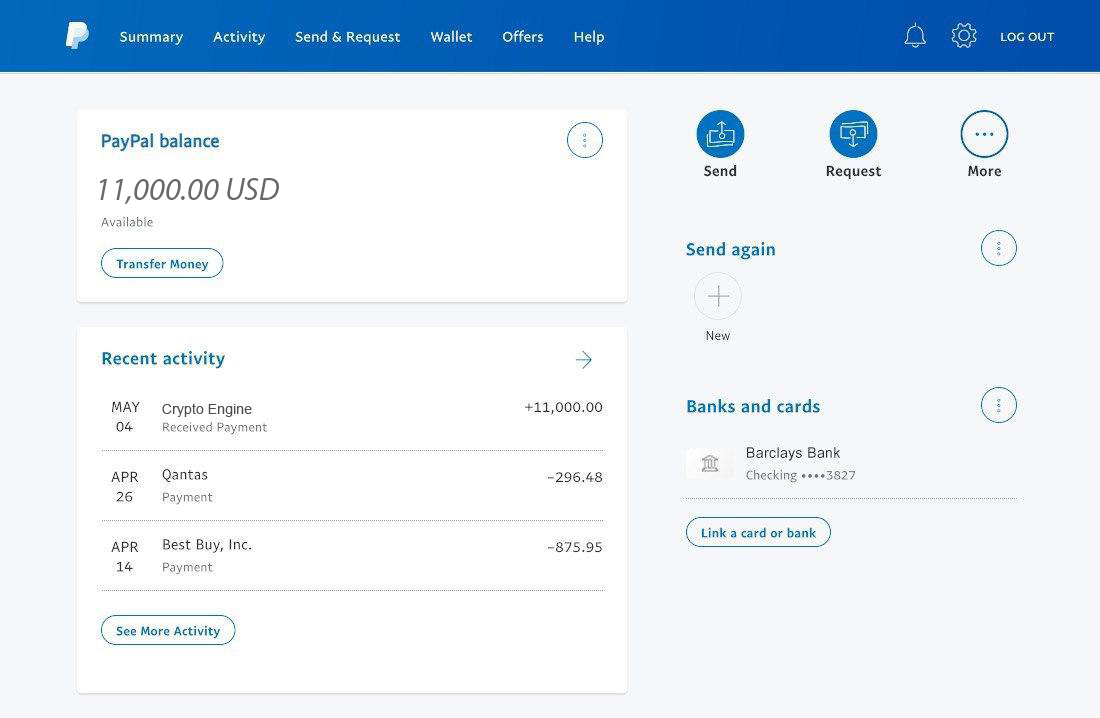The height and width of the screenshot is (718, 1100).
Task: Open the Qantas payment transaction
Action: pos(352,486)
